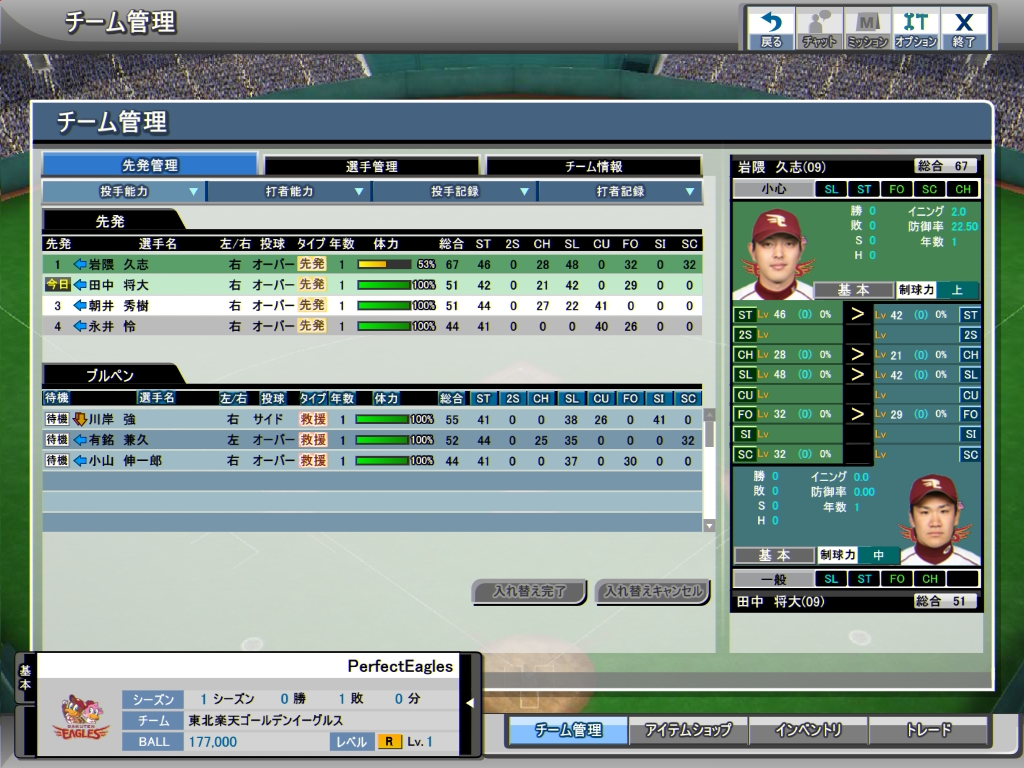Expand the 打者能力 dropdown

point(289,191)
